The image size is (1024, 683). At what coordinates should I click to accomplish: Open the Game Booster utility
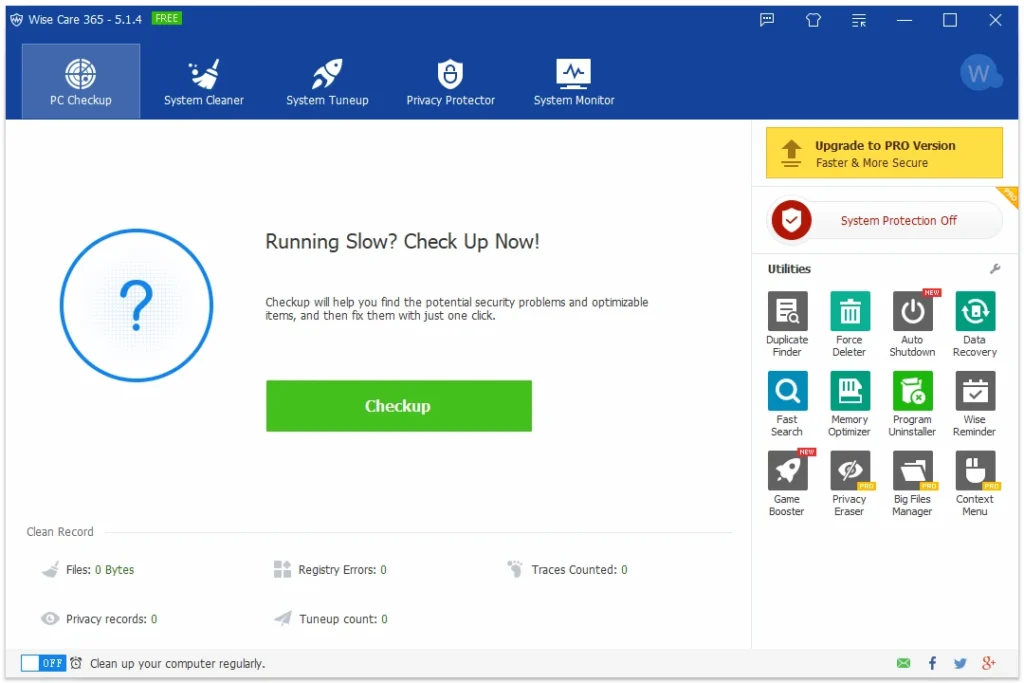click(787, 471)
